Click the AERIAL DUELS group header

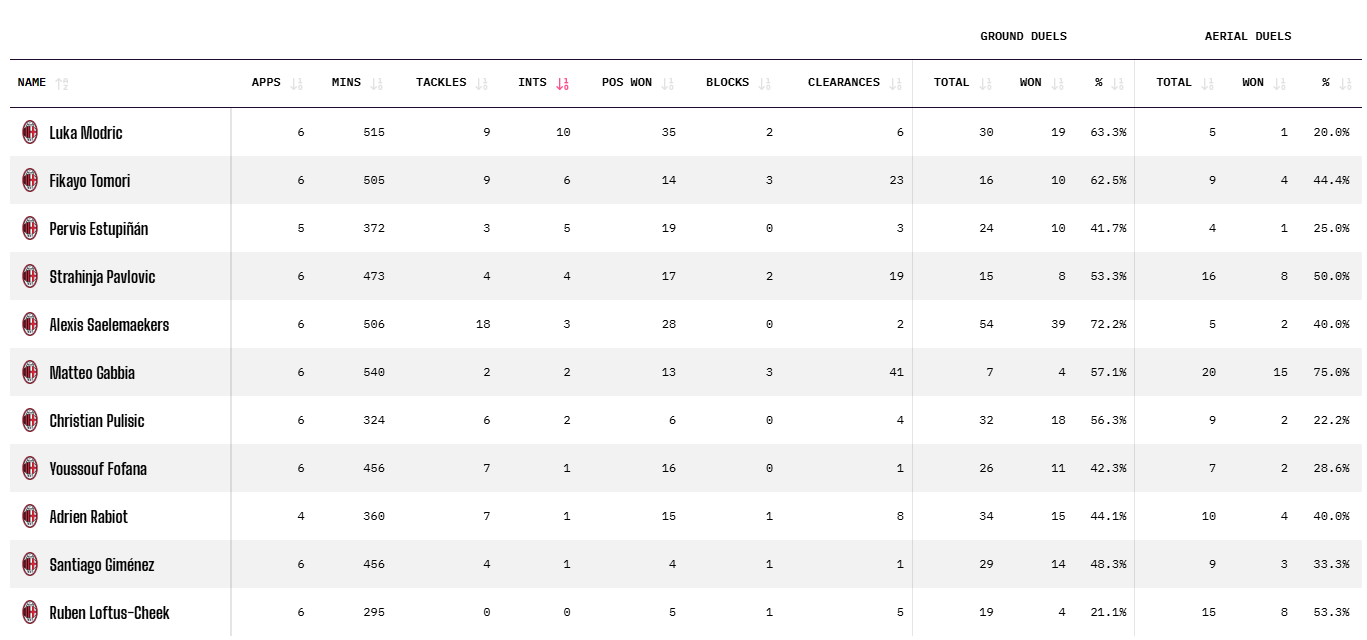pyautogui.click(x=1247, y=36)
